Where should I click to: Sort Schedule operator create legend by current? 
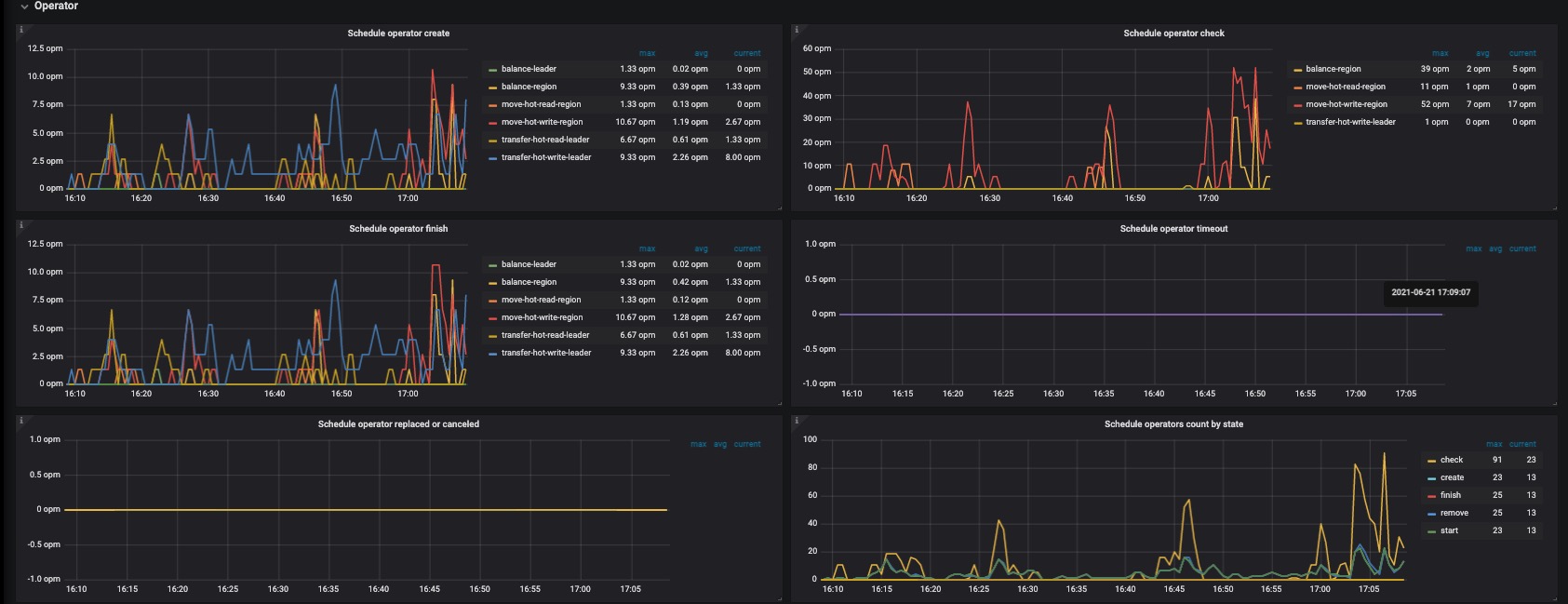tap(746, 53)
